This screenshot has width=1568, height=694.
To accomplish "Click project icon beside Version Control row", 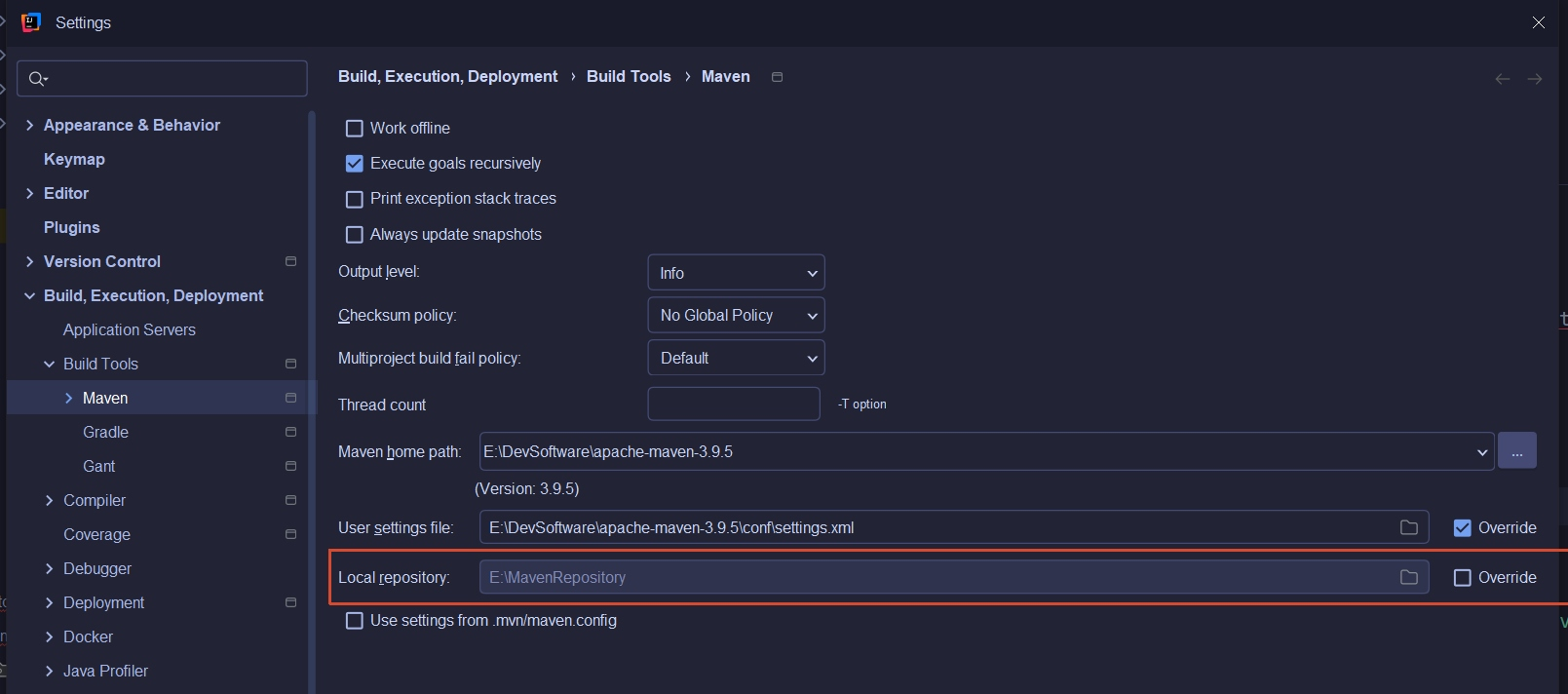I will point(290,261).
